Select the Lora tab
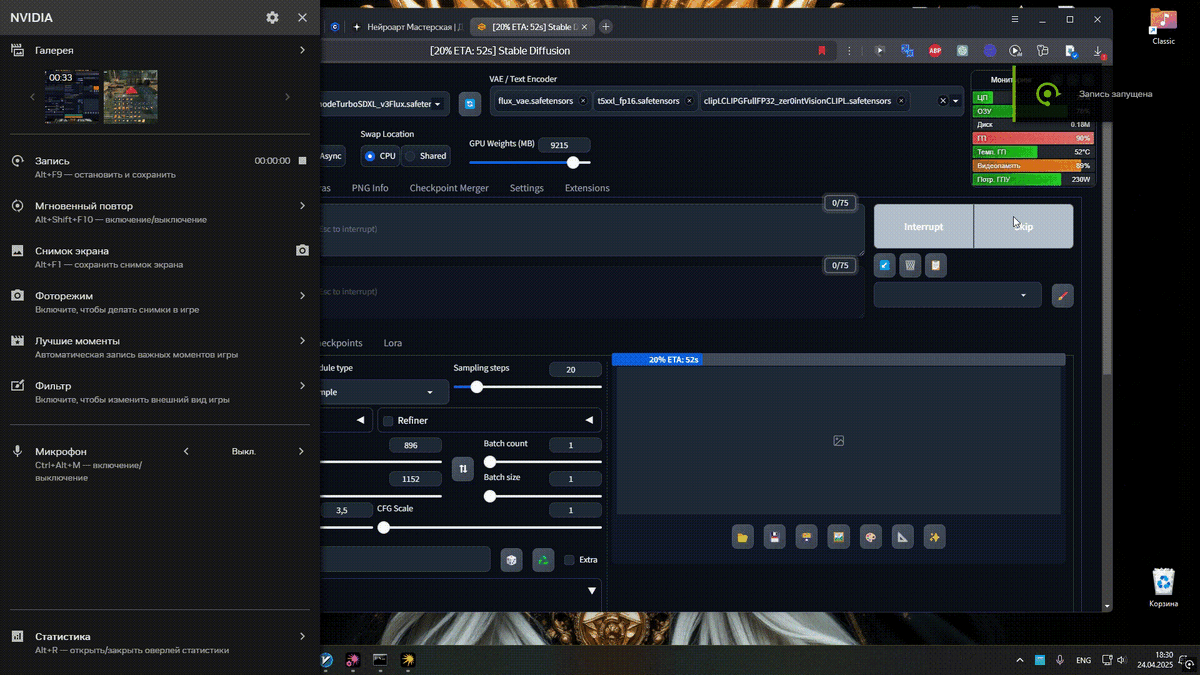Viewport: 1200px width, 675px height. (393, 343)
